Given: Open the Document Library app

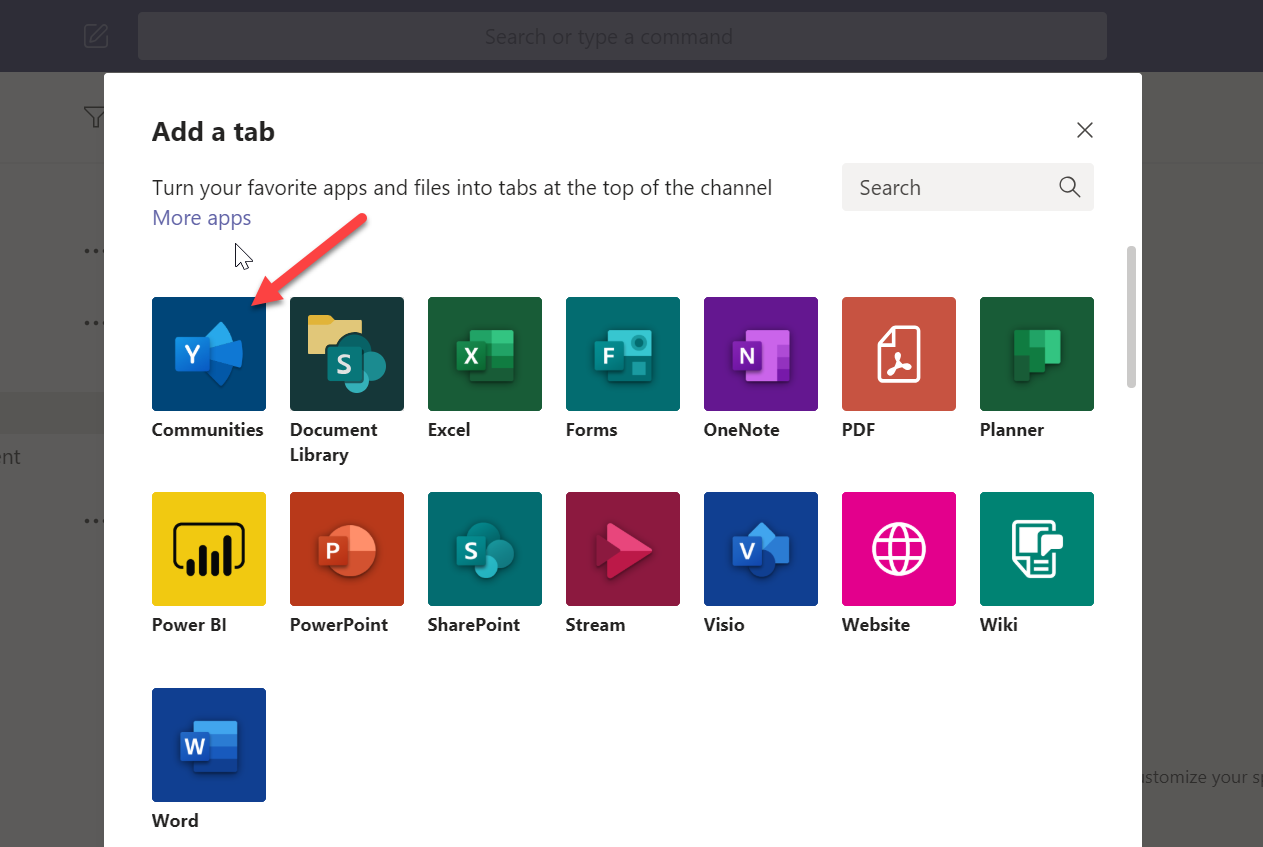Looking at the screenshot, I should coord(346,354).
